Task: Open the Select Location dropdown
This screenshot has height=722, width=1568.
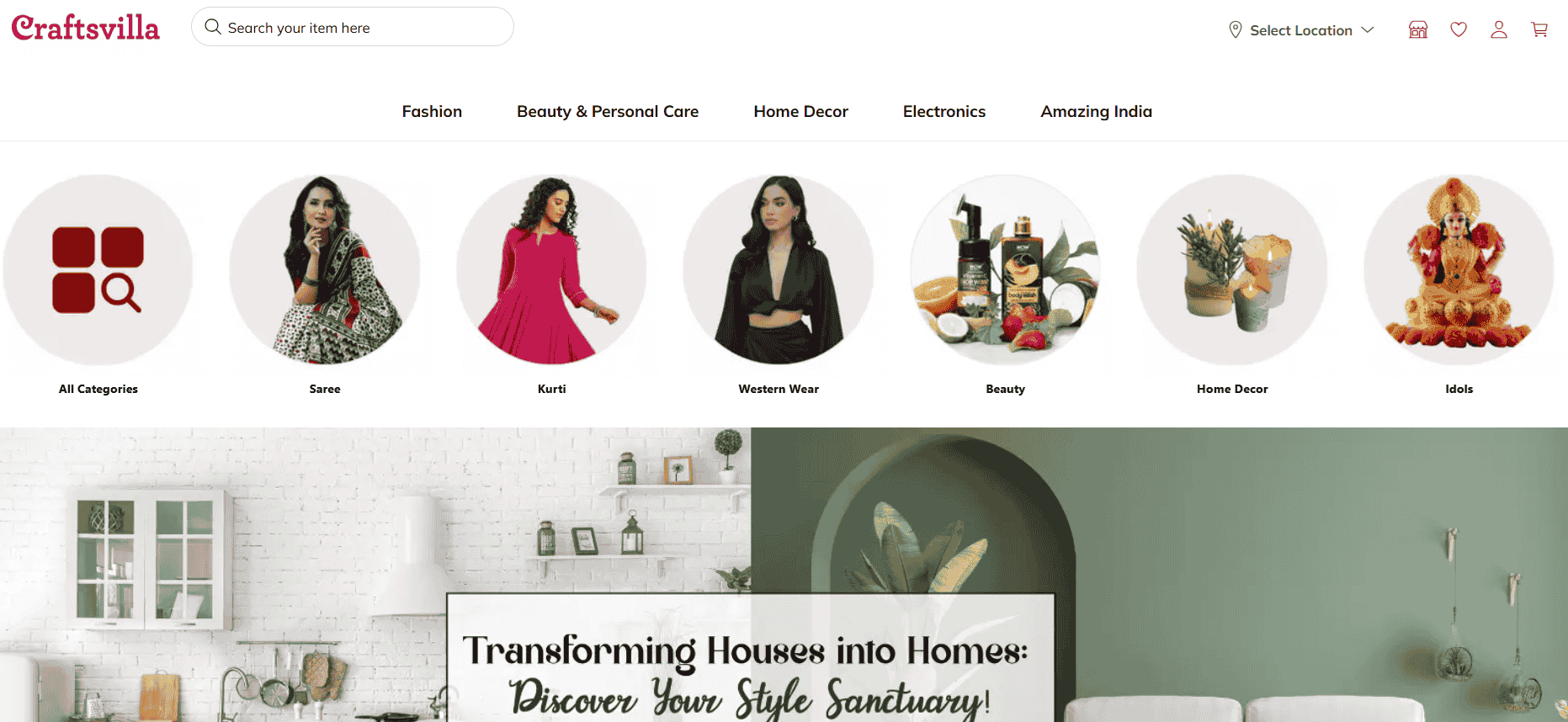Action: tap(1301, 29)
